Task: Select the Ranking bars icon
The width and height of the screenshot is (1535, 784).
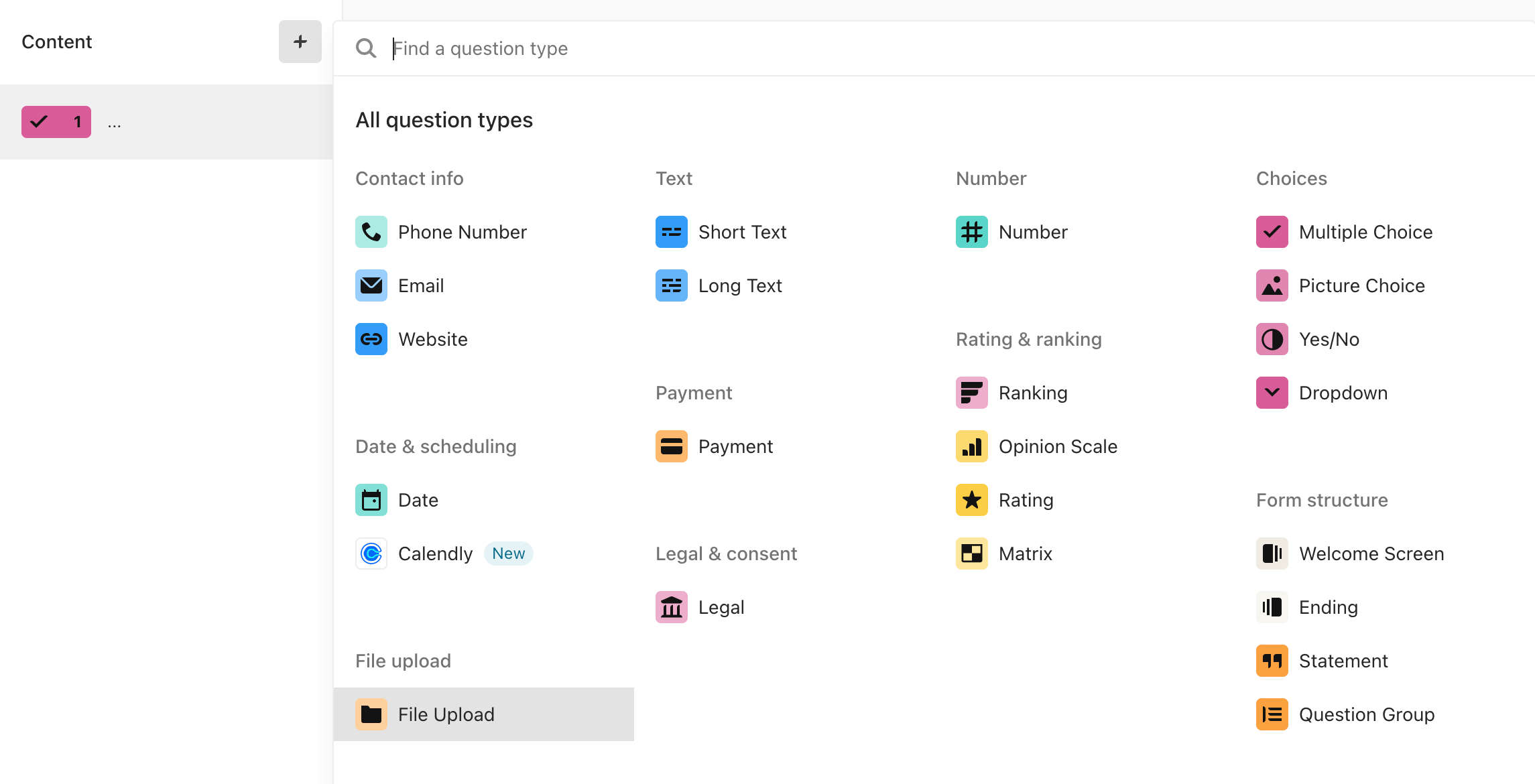Action: [972, 393]
